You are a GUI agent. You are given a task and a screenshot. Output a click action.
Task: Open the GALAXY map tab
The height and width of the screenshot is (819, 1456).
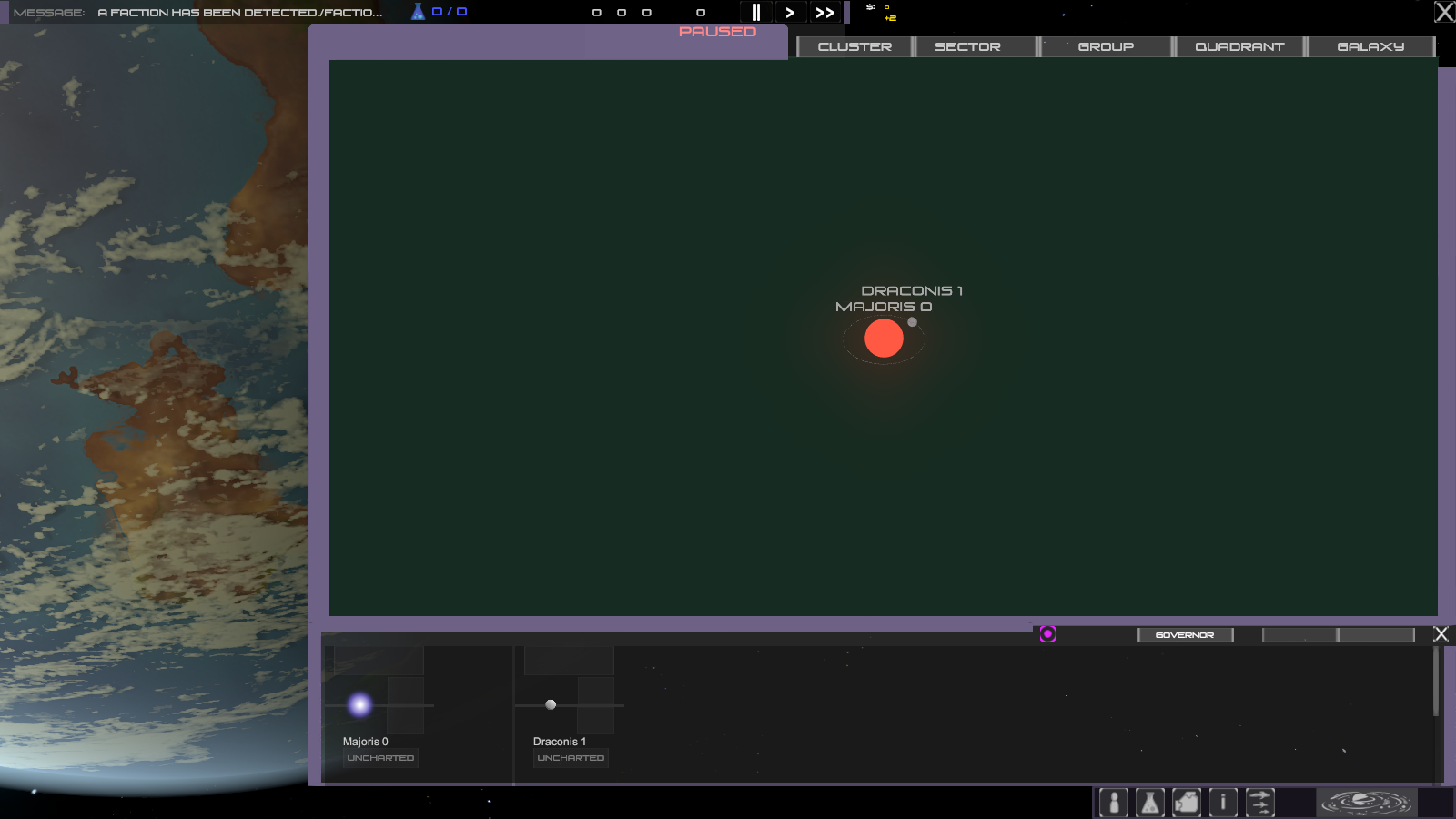point(1370,46)
